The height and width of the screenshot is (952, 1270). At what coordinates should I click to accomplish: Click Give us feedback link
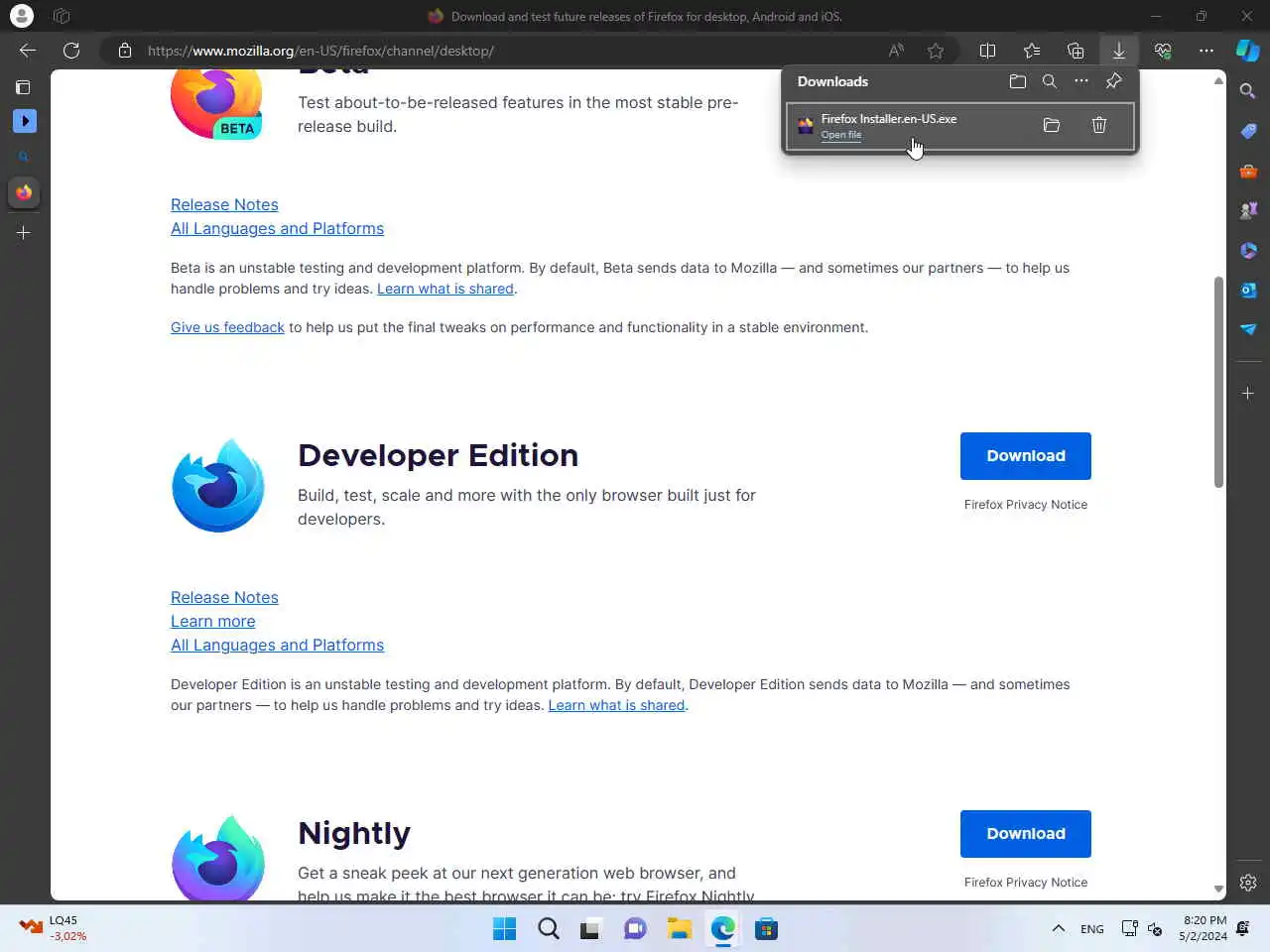coord(227,327)
